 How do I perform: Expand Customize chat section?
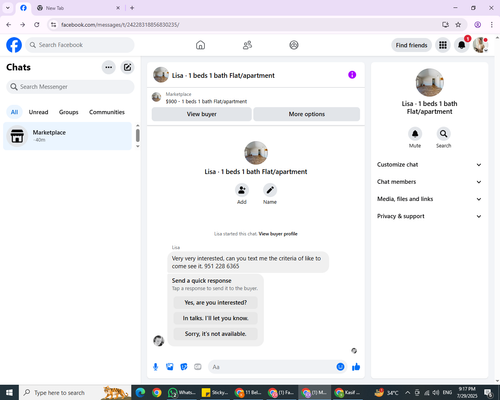click(429, 165)
